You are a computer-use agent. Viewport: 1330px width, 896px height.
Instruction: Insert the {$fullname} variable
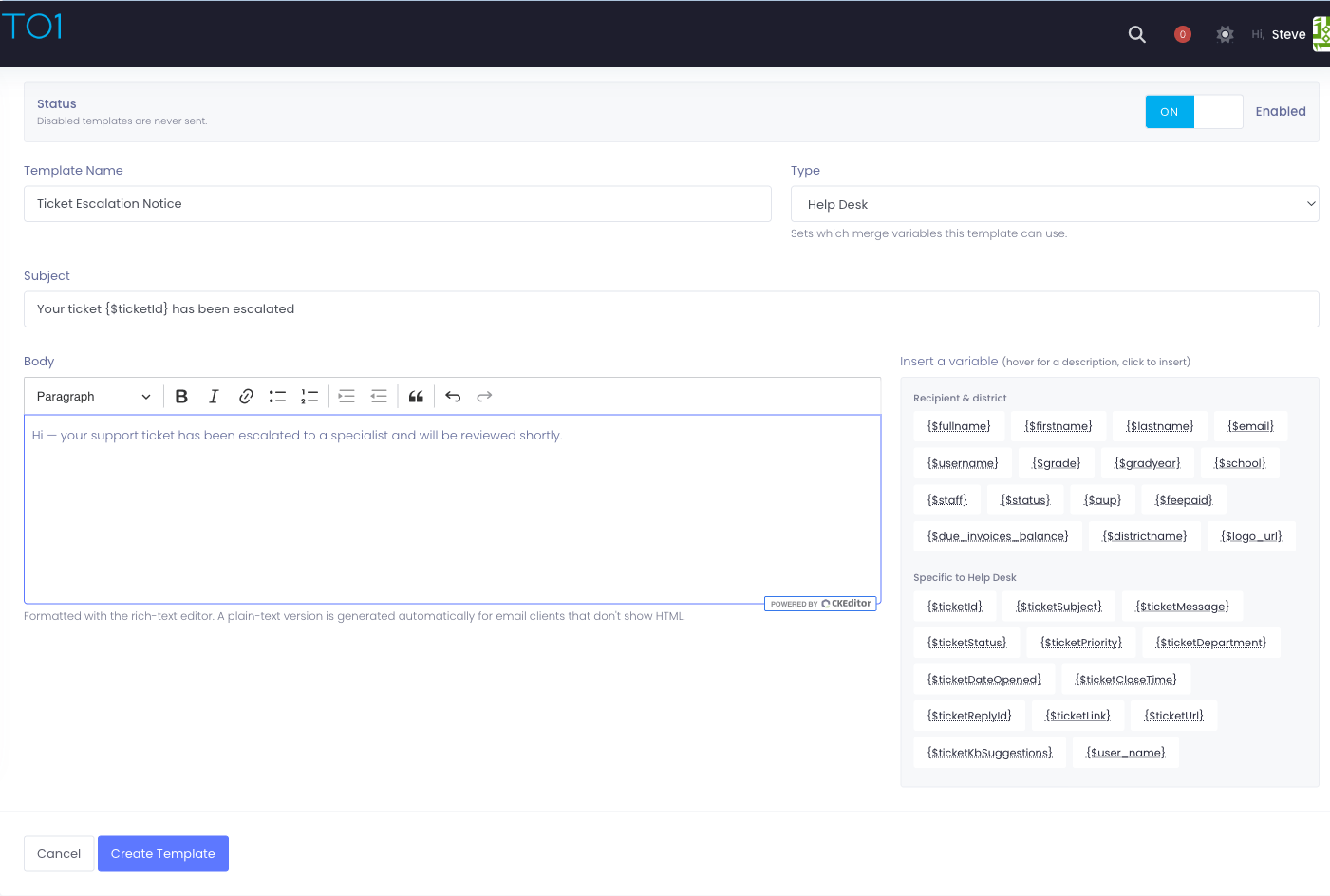(959, 426)
